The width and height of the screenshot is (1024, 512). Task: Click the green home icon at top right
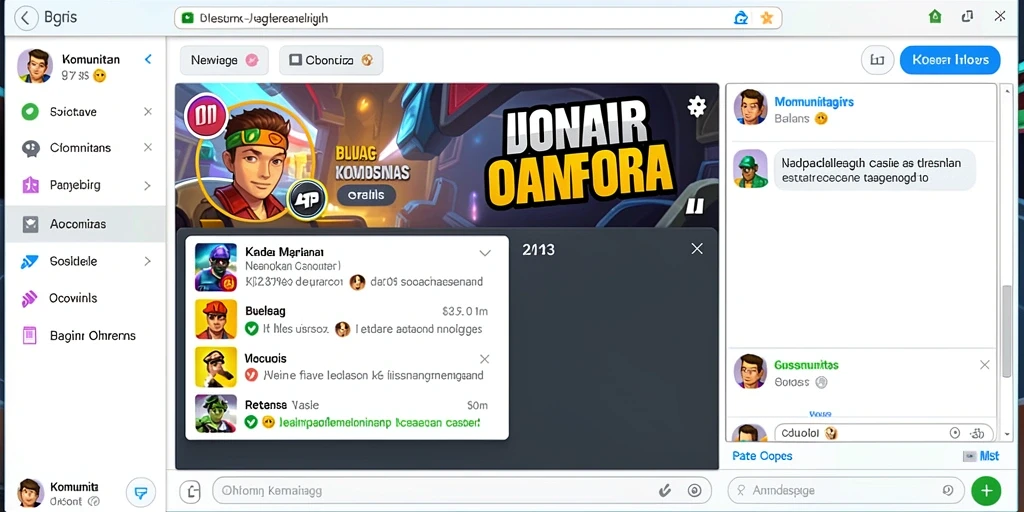click(x=935, y=17)
